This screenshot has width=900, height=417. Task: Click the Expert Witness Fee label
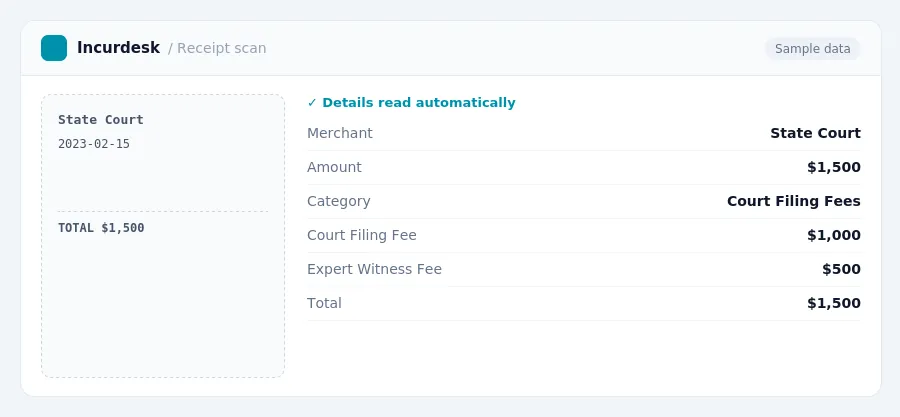374,269
